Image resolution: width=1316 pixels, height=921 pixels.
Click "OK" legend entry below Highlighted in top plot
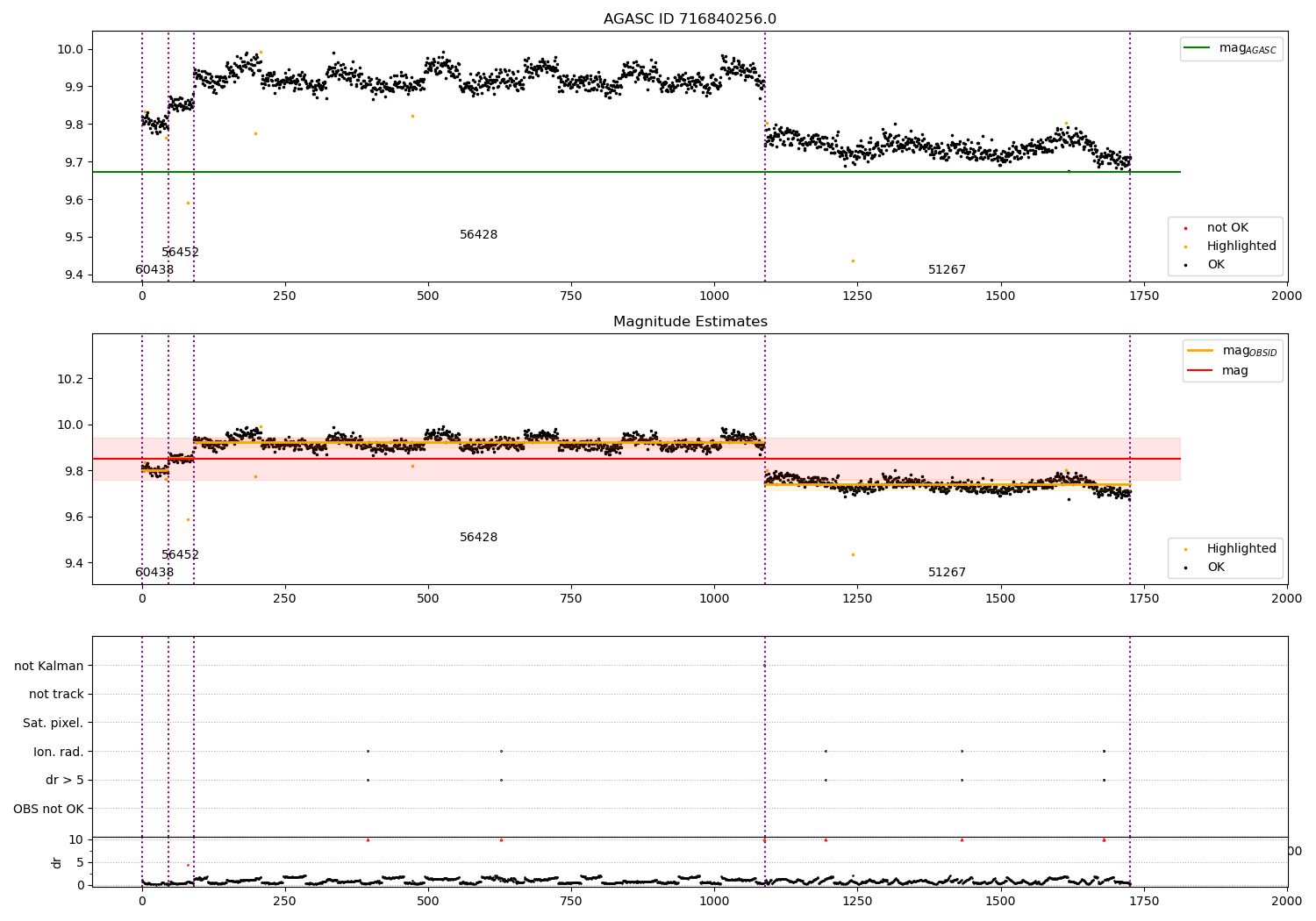coord(1205,265)
